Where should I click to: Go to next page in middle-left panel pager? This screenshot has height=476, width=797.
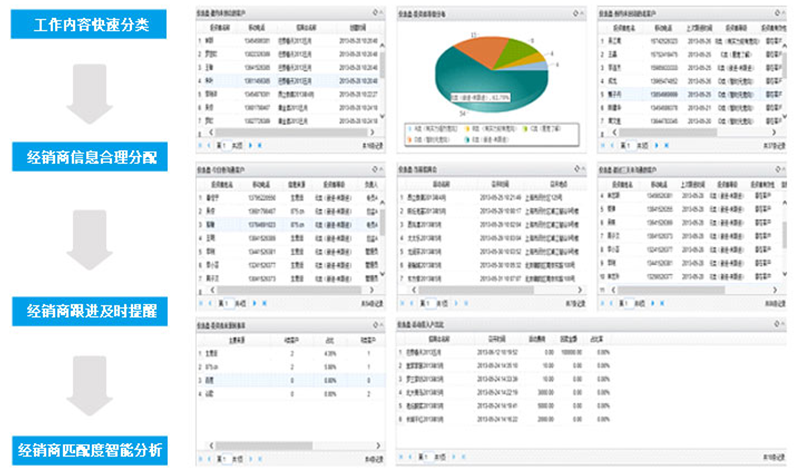click(x=254, y=300)
